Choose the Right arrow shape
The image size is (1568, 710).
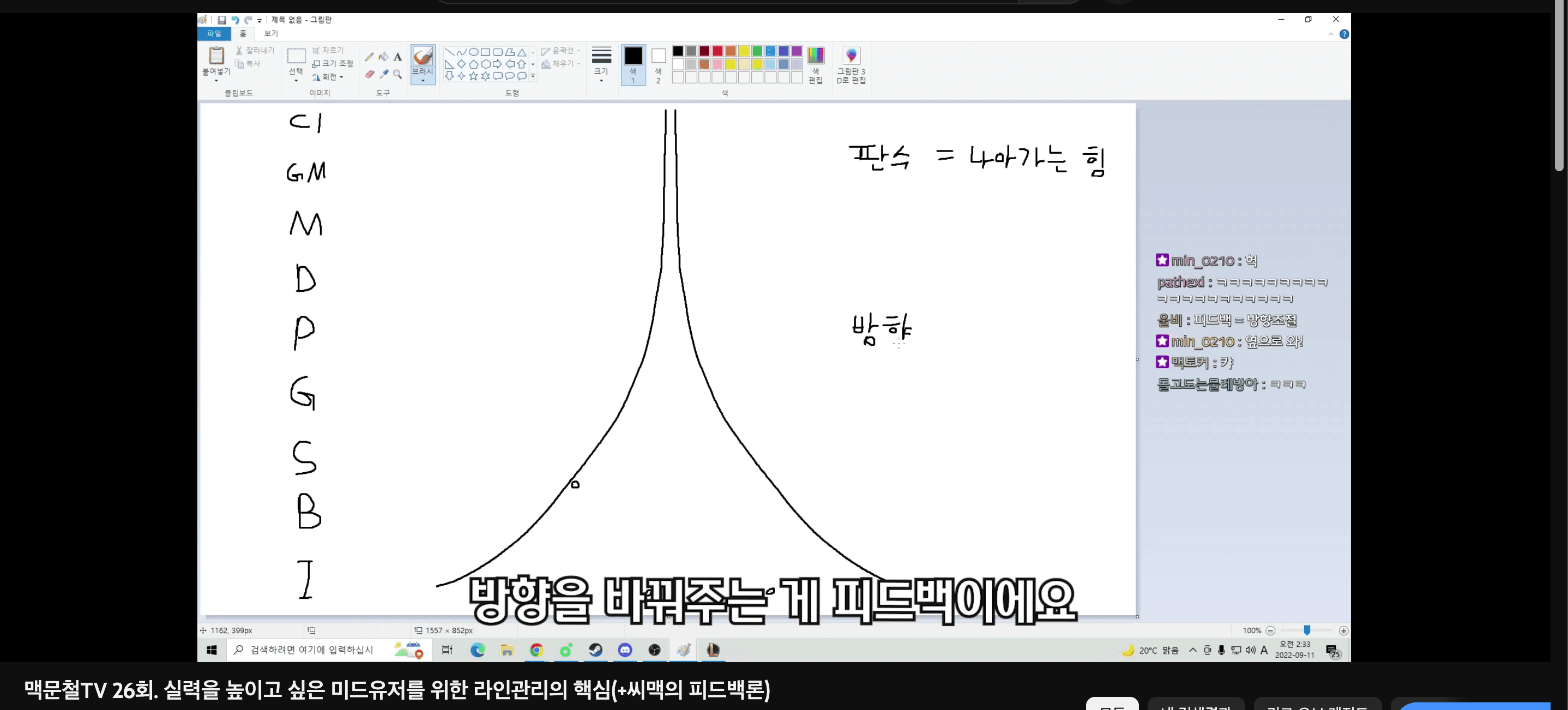click(497, 64)
